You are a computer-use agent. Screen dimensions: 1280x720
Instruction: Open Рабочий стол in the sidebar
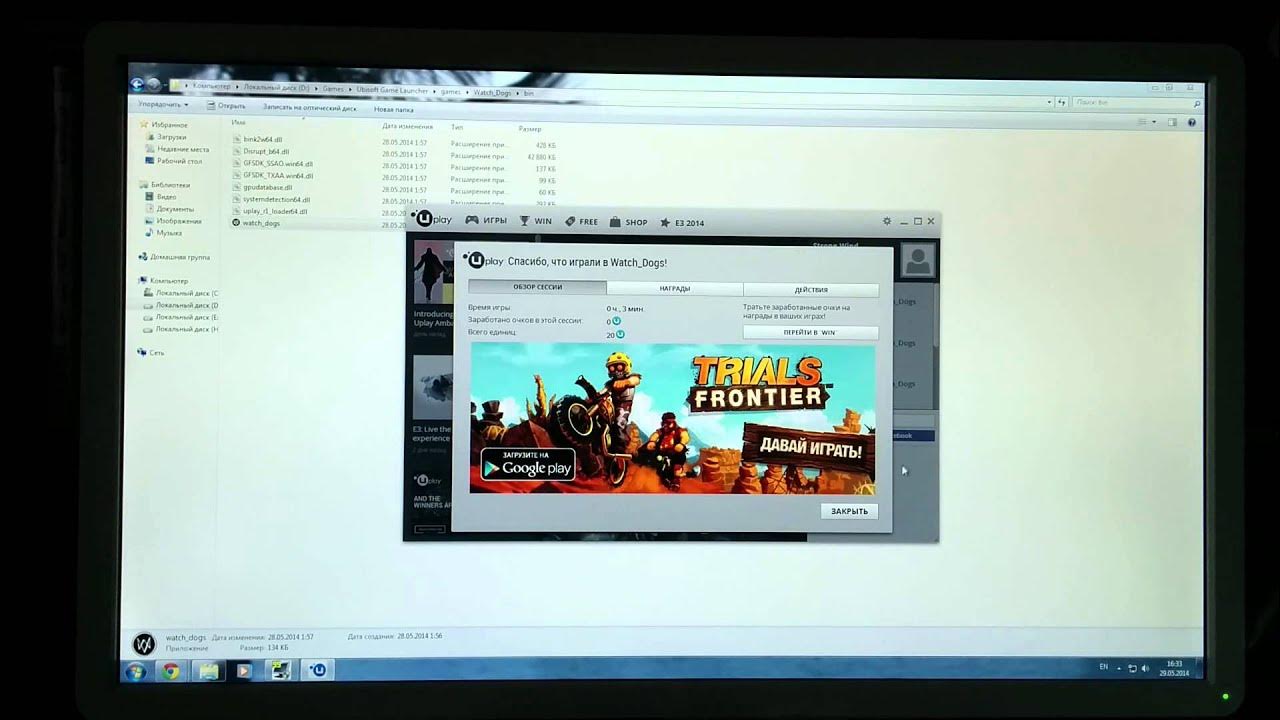coord(174,161)
